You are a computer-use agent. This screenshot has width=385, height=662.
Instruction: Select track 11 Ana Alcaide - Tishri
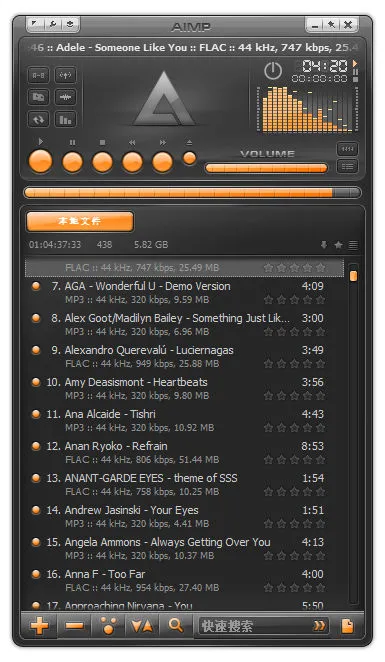(x=184, y=421)
